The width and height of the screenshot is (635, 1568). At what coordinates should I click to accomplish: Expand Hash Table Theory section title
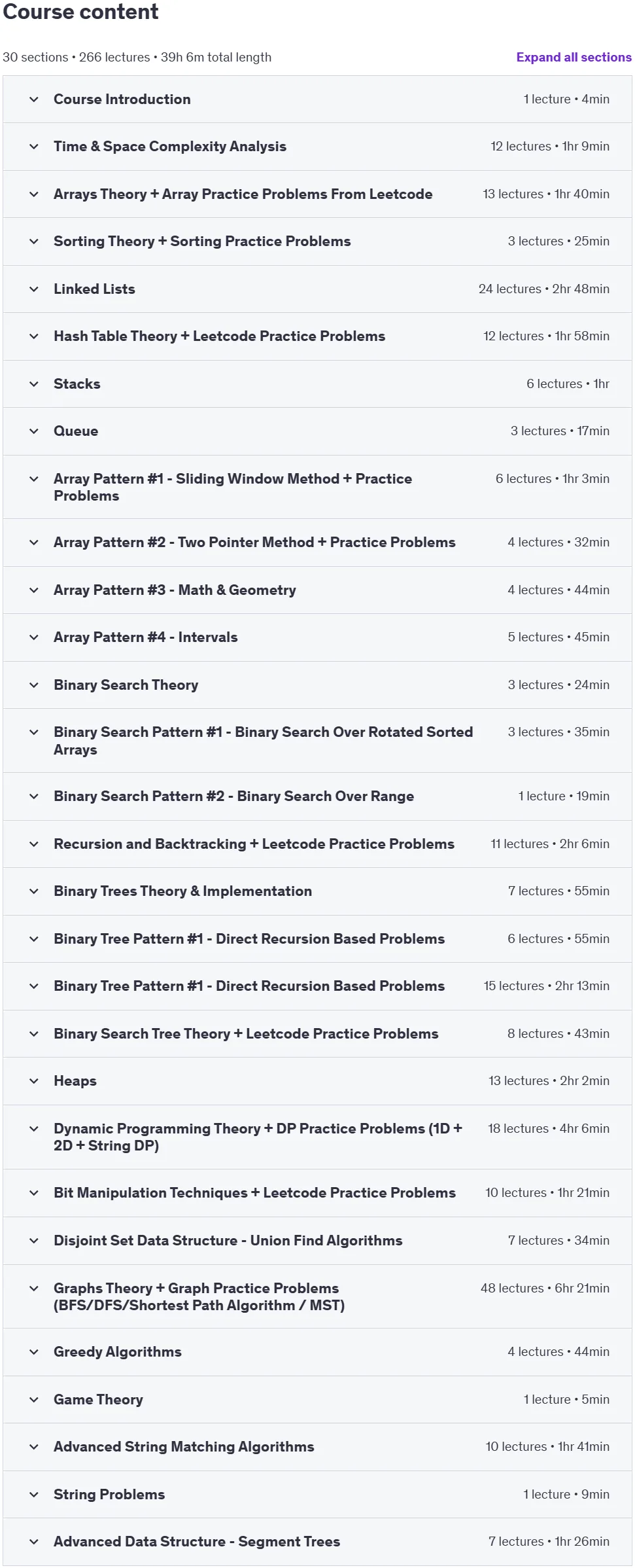click(219, 336)
